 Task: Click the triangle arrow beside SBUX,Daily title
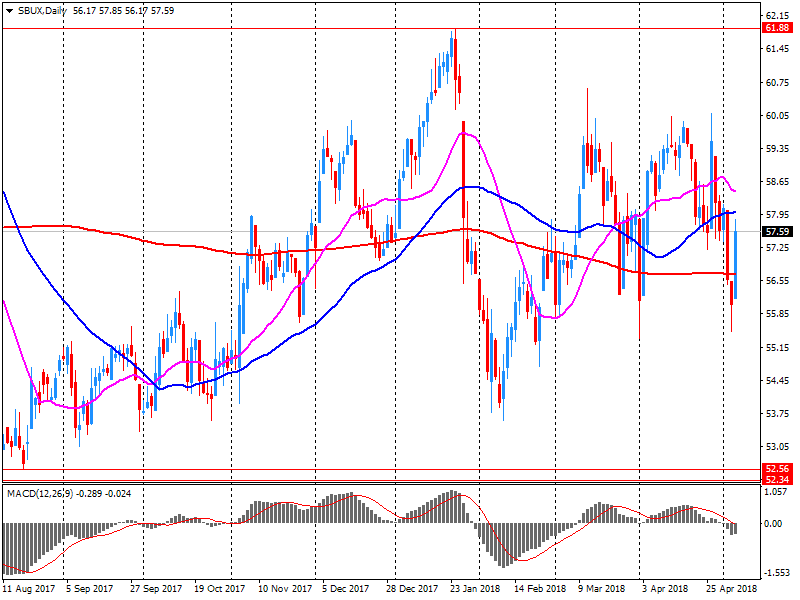[x=8, y=10]
